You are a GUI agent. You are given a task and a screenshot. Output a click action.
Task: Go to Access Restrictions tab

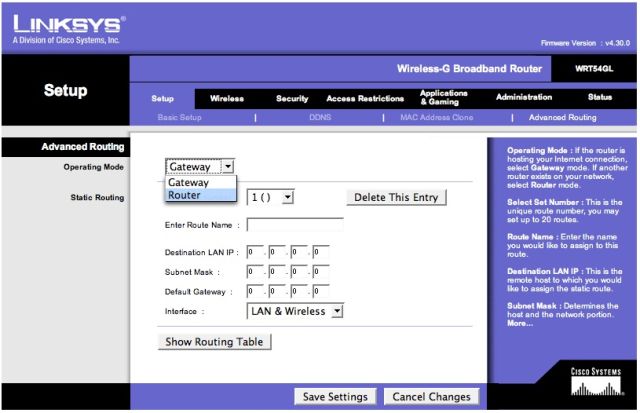coord(365,98)
